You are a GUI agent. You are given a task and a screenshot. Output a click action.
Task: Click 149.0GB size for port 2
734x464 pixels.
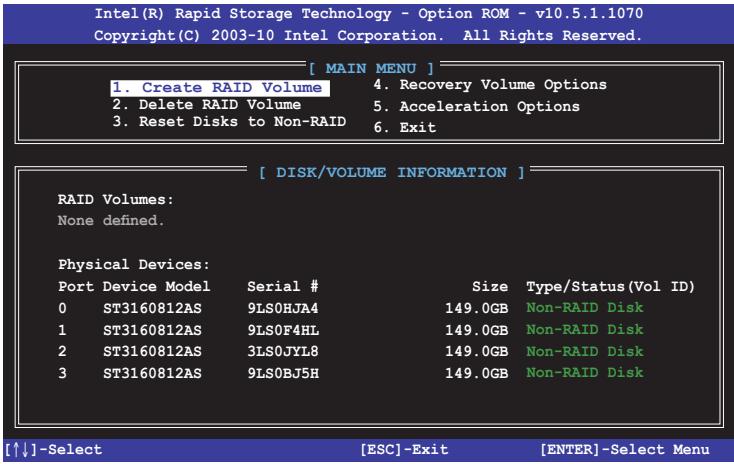477,352
